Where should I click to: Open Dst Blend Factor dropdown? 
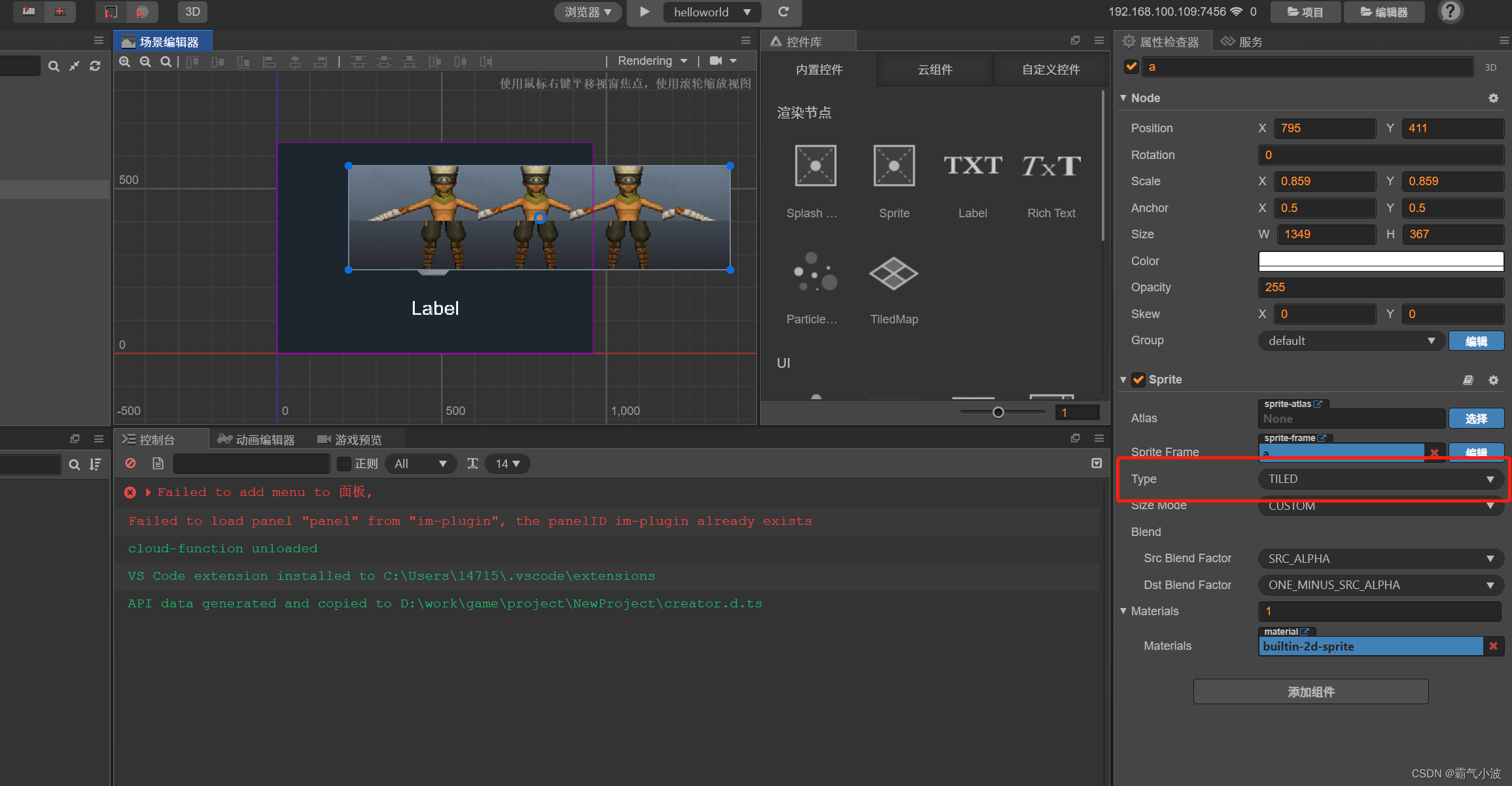[1380, 585]
